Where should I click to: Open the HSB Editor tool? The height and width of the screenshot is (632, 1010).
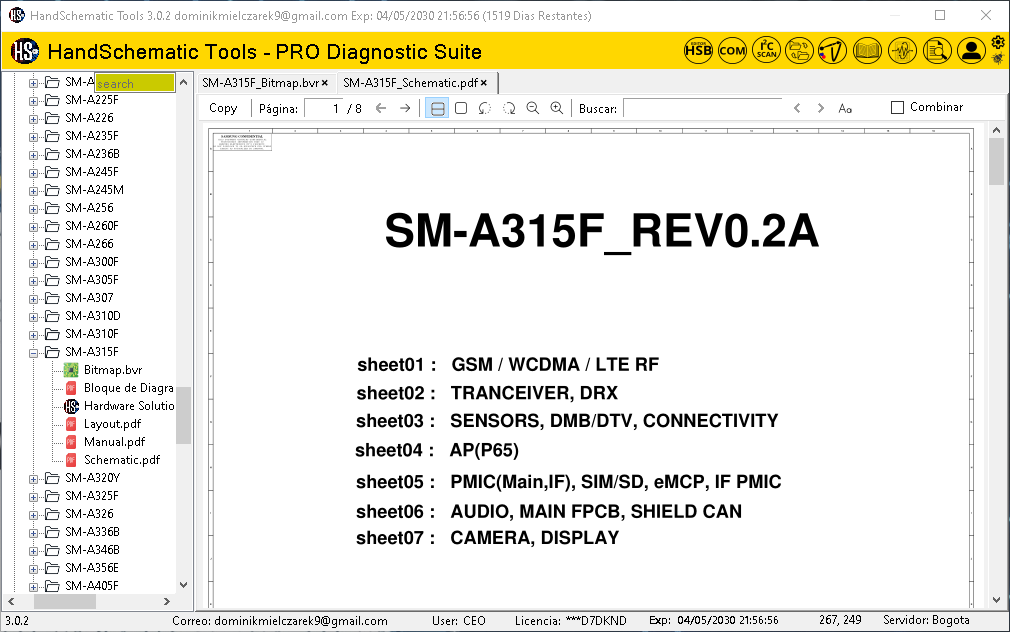(x=698, y=50)
